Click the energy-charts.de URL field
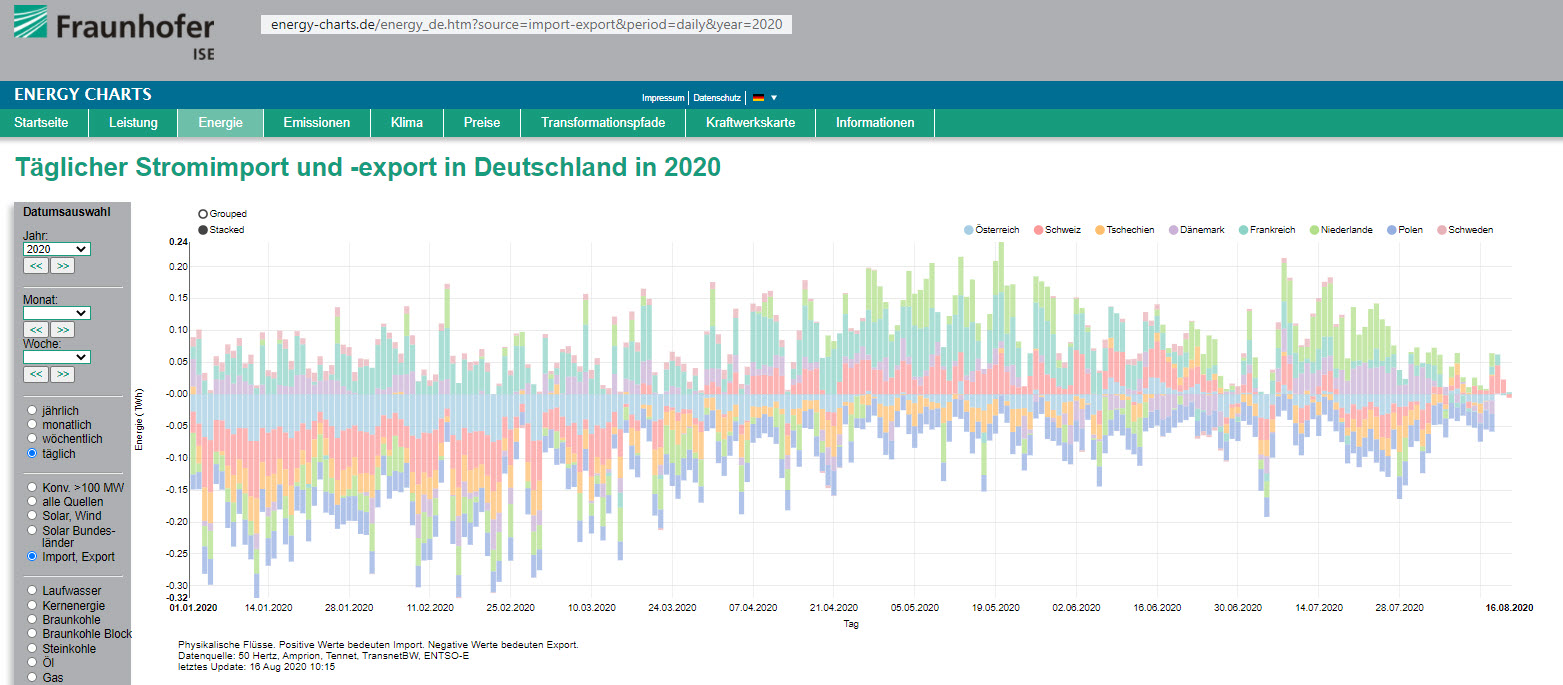Image resolution: width=1563 pixels, height=685 pixels. tap(526, 24)
